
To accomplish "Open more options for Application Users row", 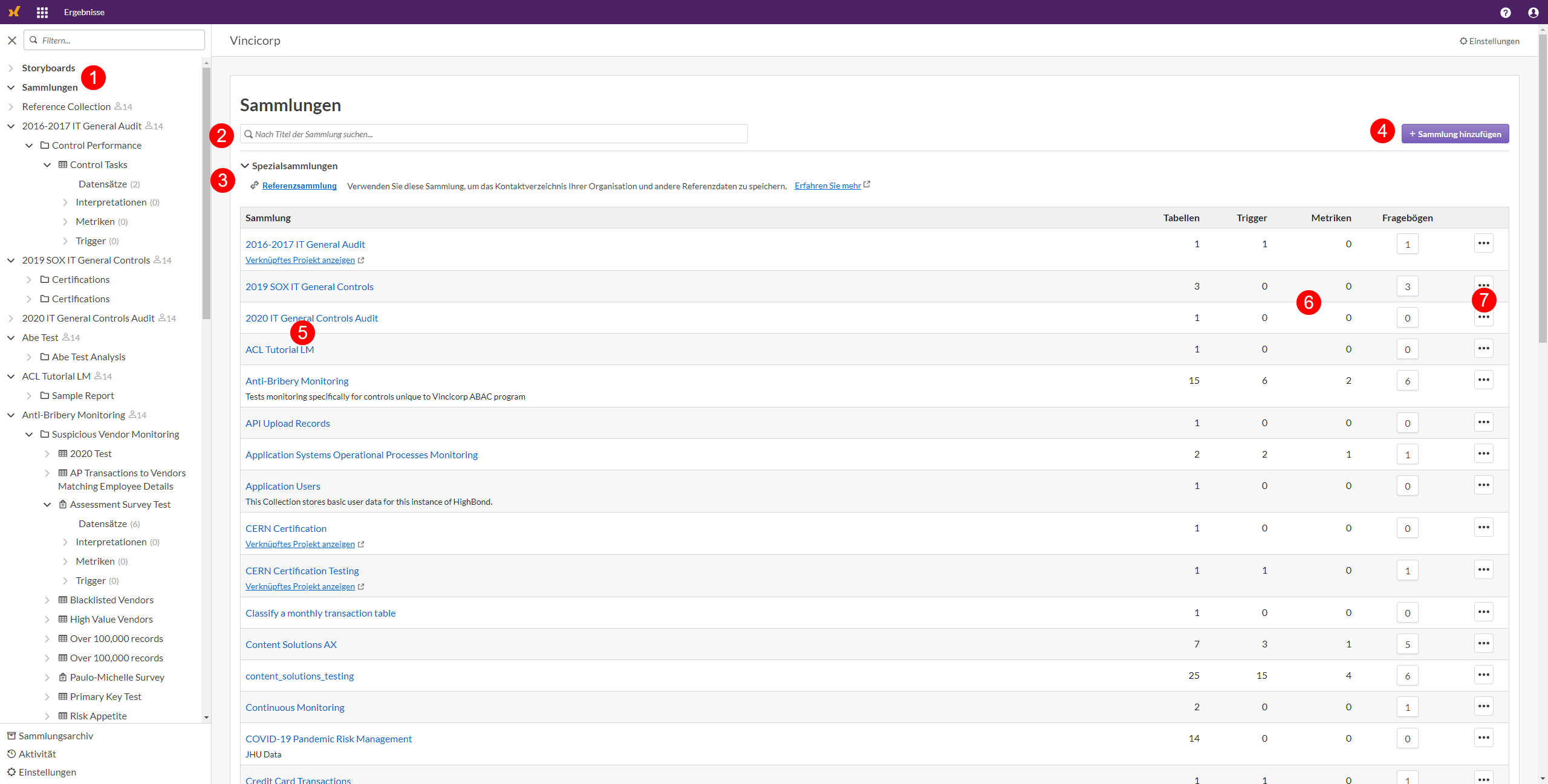I will [x=1483, y=485].
